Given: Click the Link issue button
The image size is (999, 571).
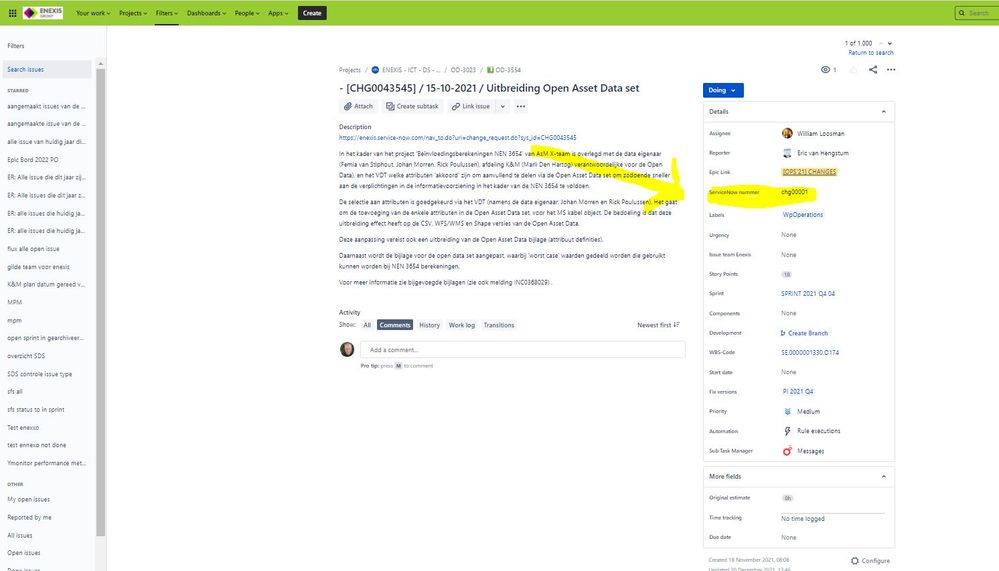Looking at the screenshot, I should click(x=471, y=106).
